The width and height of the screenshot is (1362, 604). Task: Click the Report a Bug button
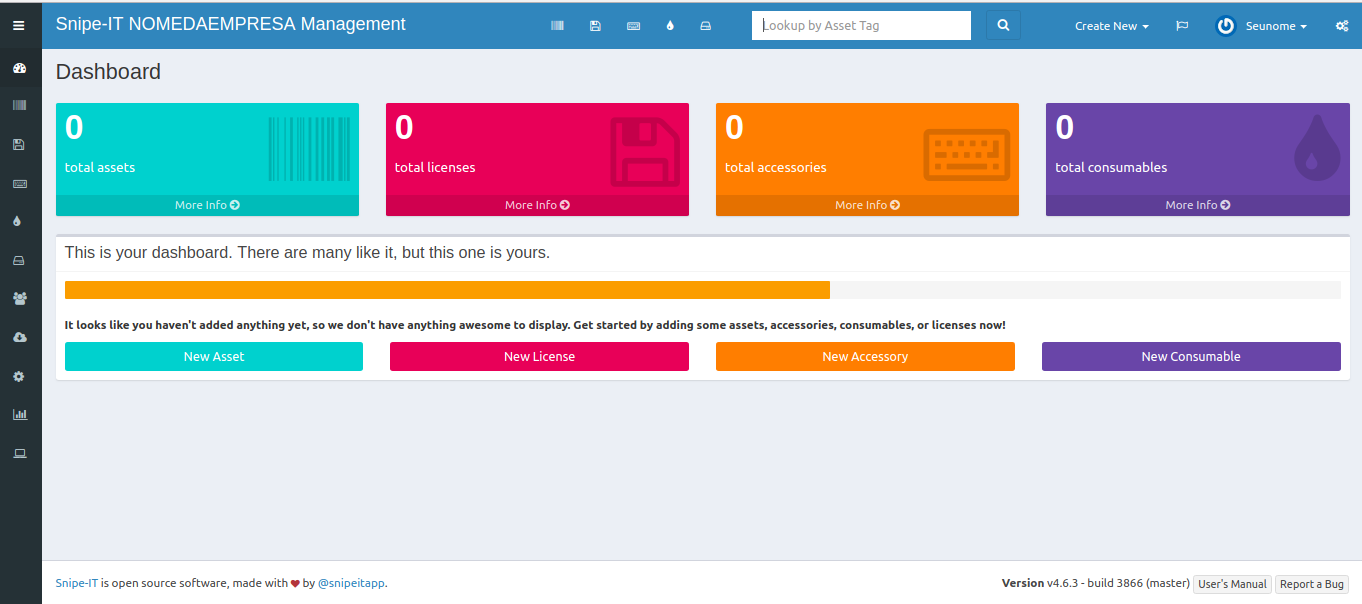click(1311, 584)
